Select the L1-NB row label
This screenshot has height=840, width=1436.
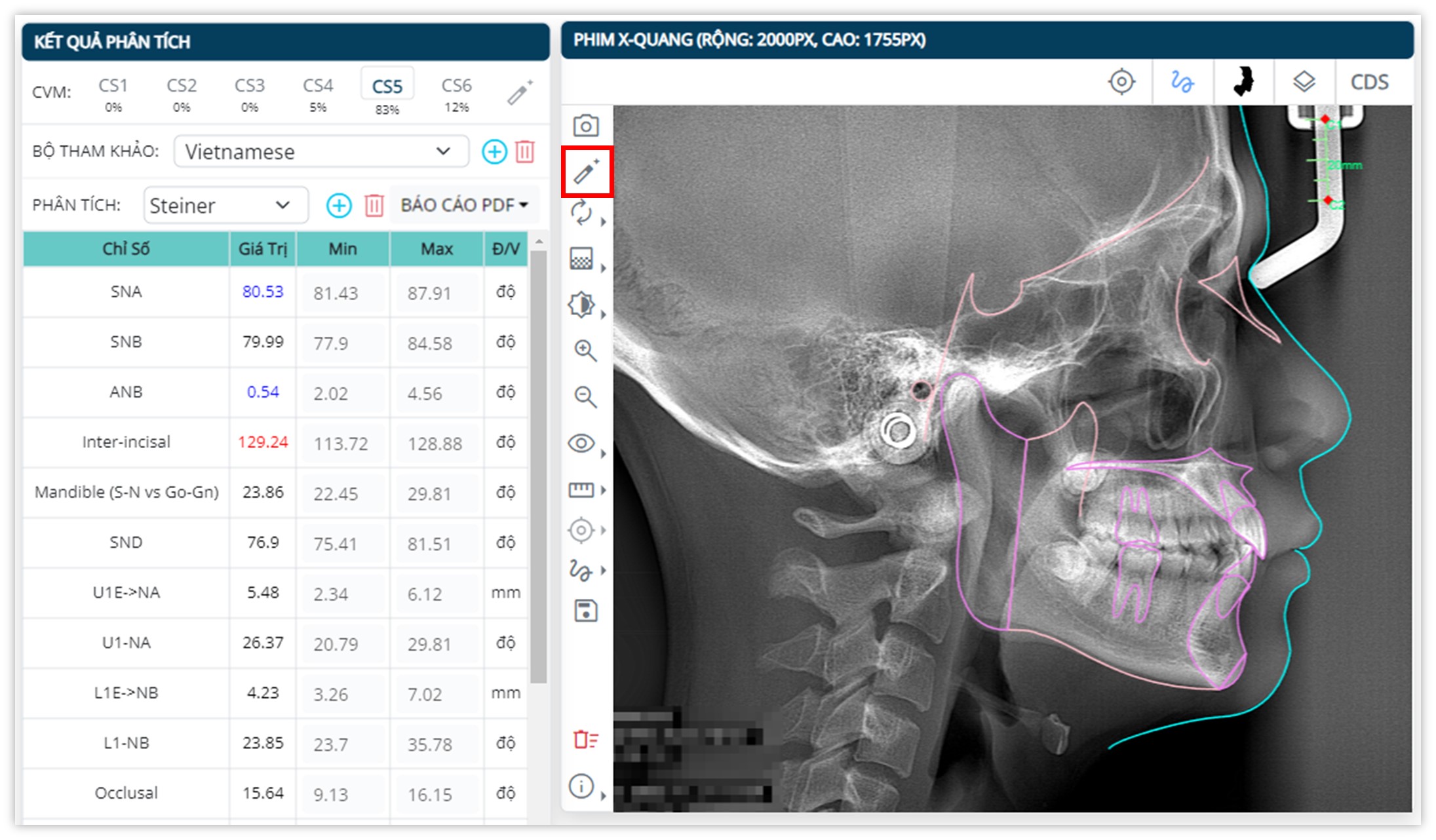[126, 742]
